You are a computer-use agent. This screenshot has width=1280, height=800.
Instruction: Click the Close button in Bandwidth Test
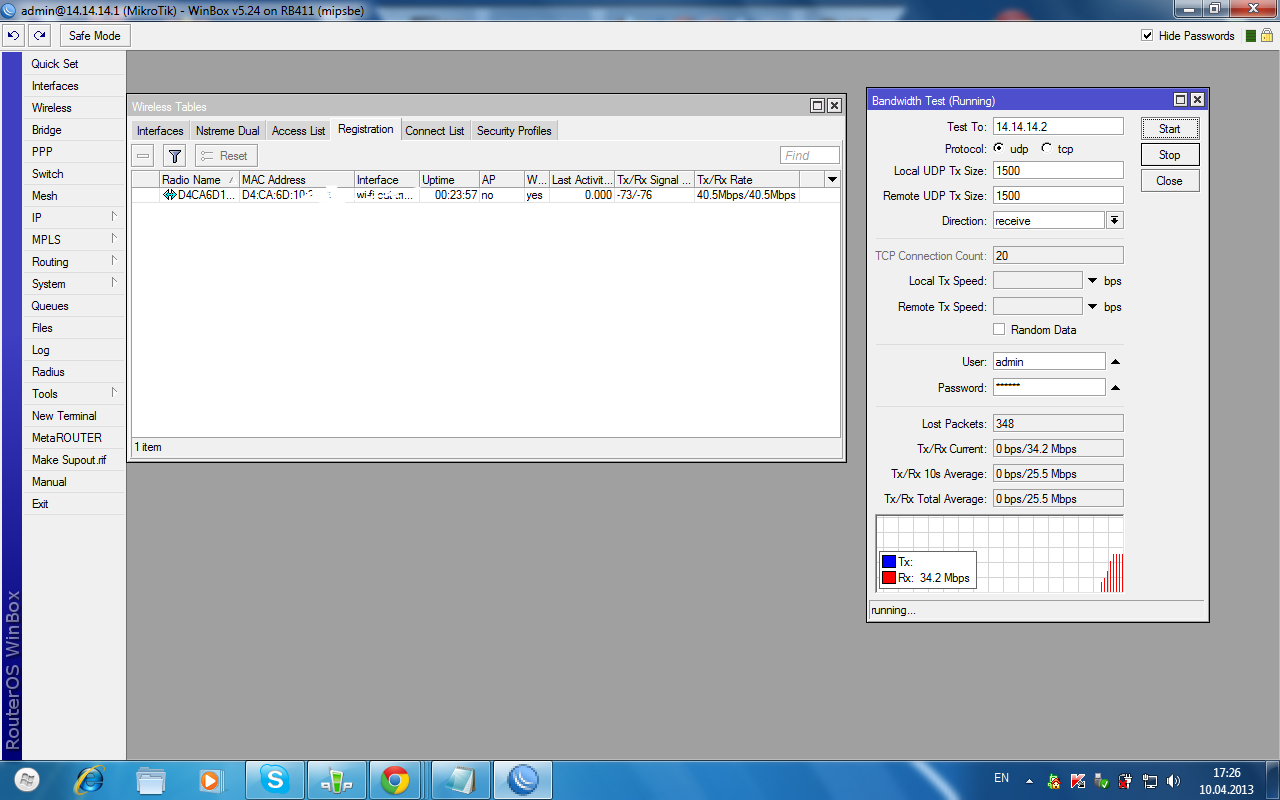[x=1170, y=181]
